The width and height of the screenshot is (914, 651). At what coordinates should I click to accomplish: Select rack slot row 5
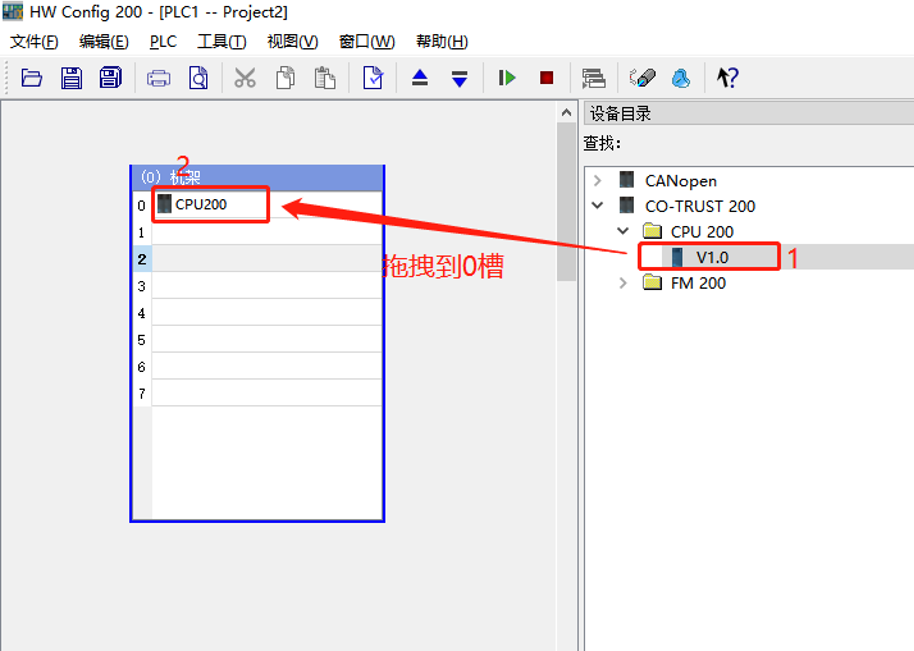click(258, 339)
